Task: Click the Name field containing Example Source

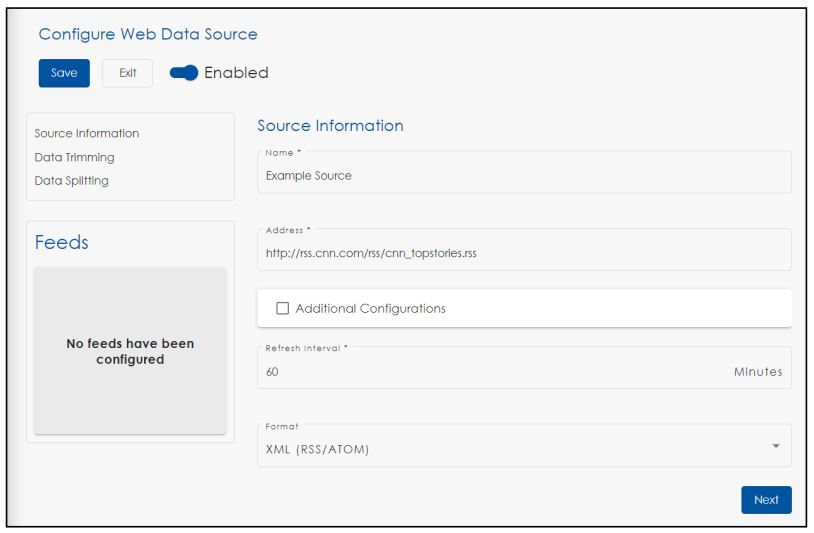Action: point(524,172)
